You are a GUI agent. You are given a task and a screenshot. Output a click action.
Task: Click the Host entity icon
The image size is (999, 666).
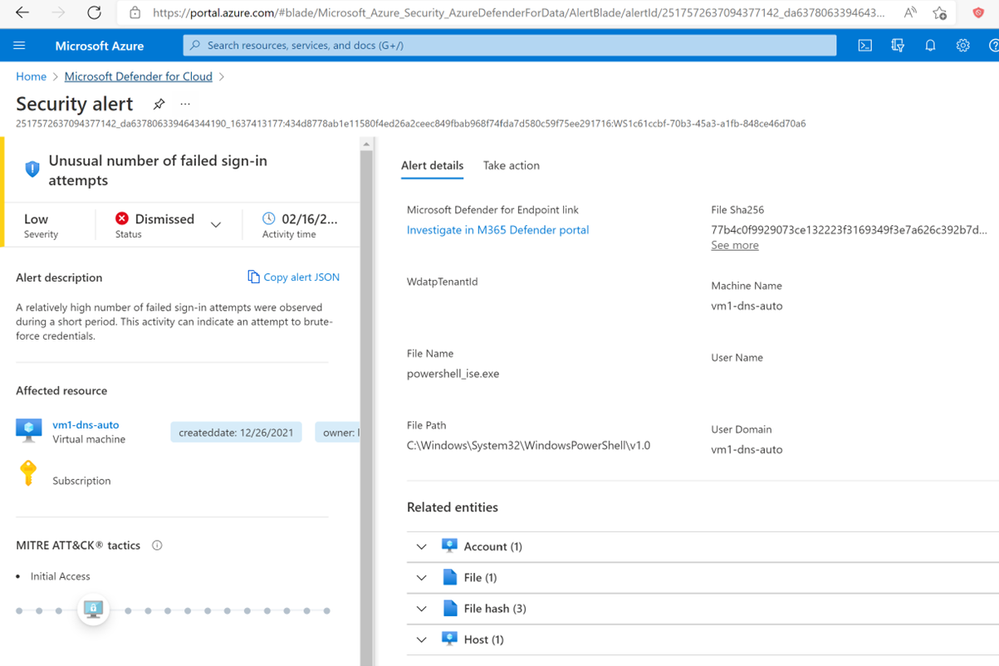(x=449, y=639)
